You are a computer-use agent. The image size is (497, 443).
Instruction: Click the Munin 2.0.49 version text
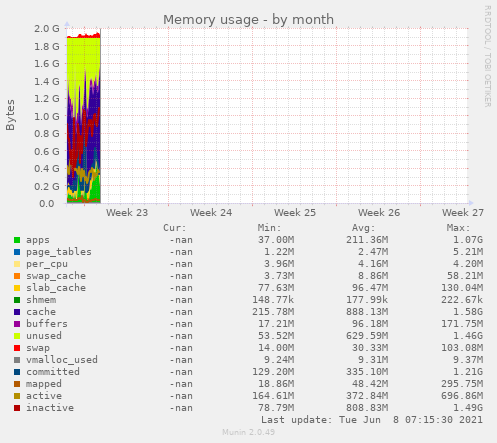click(249, 432)
